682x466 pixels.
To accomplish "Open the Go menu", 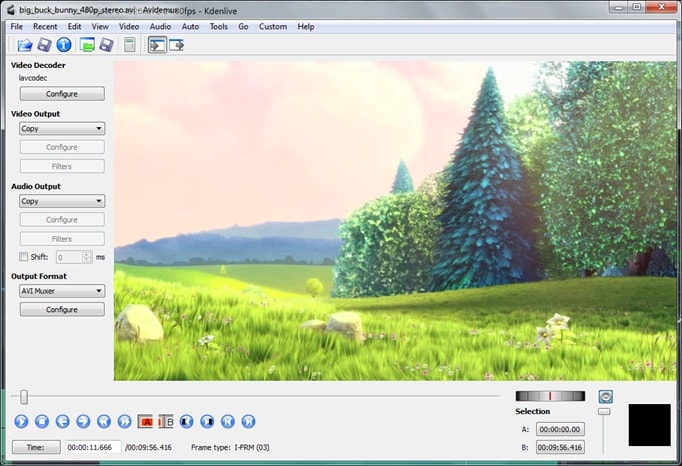I will [x=243, y=27].
